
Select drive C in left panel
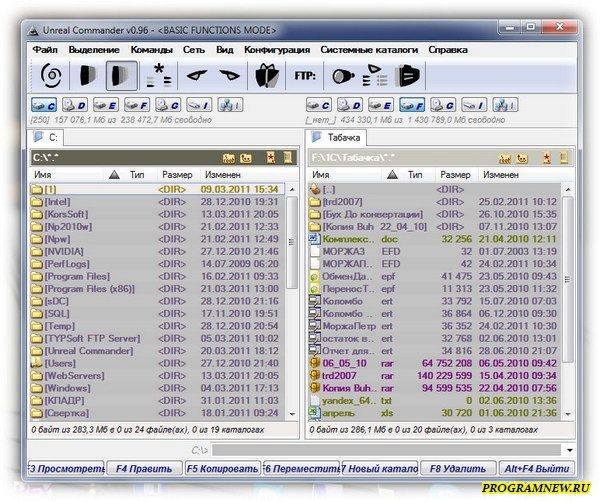coord(44,105)
